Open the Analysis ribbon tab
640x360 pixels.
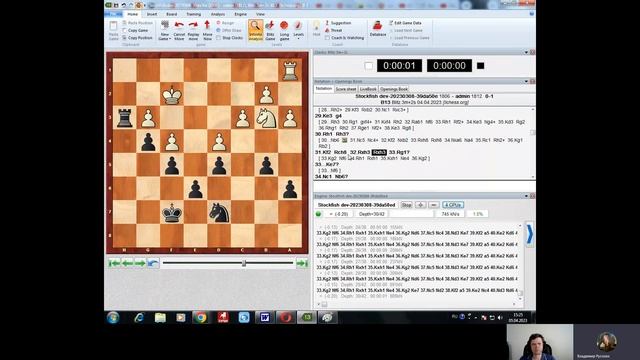coord(218,14)
